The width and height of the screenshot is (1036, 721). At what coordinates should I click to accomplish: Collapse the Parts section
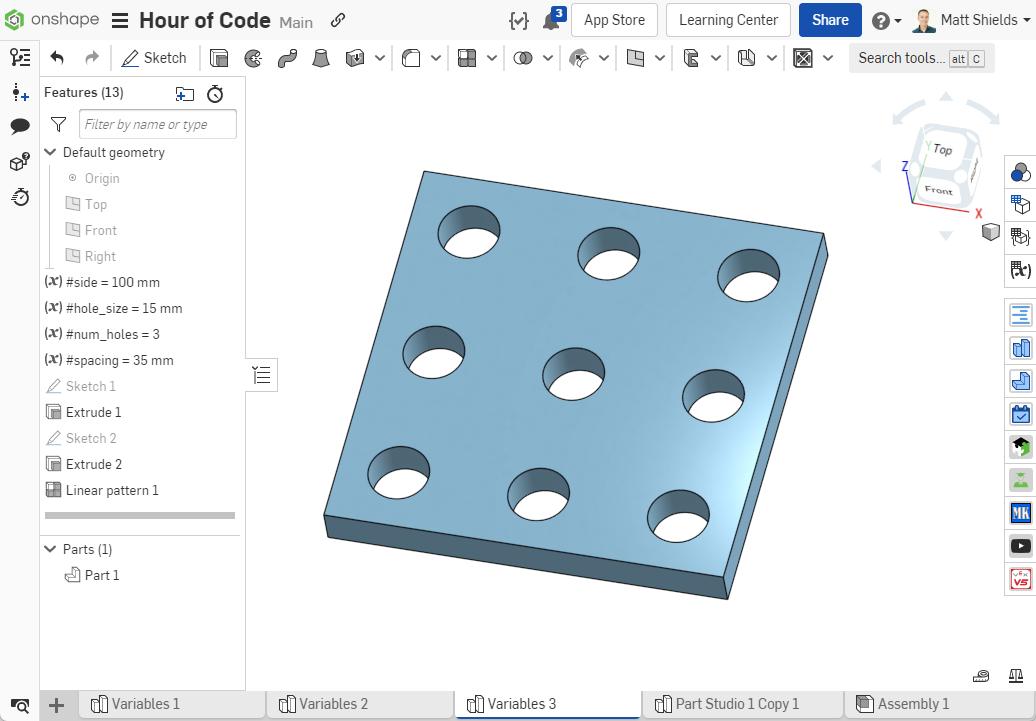point(49,549)
